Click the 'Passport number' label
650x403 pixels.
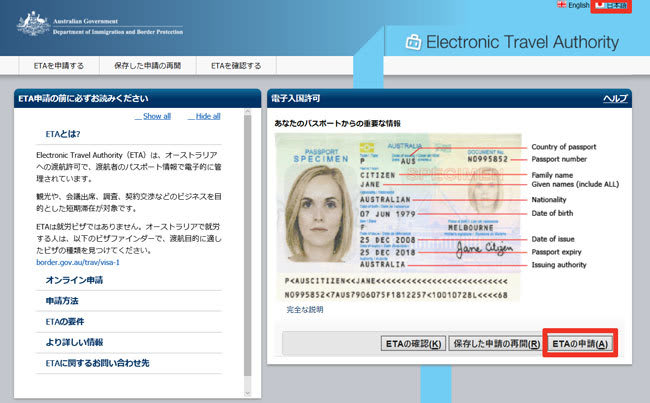pyautogui.click(x=559, y=159)
